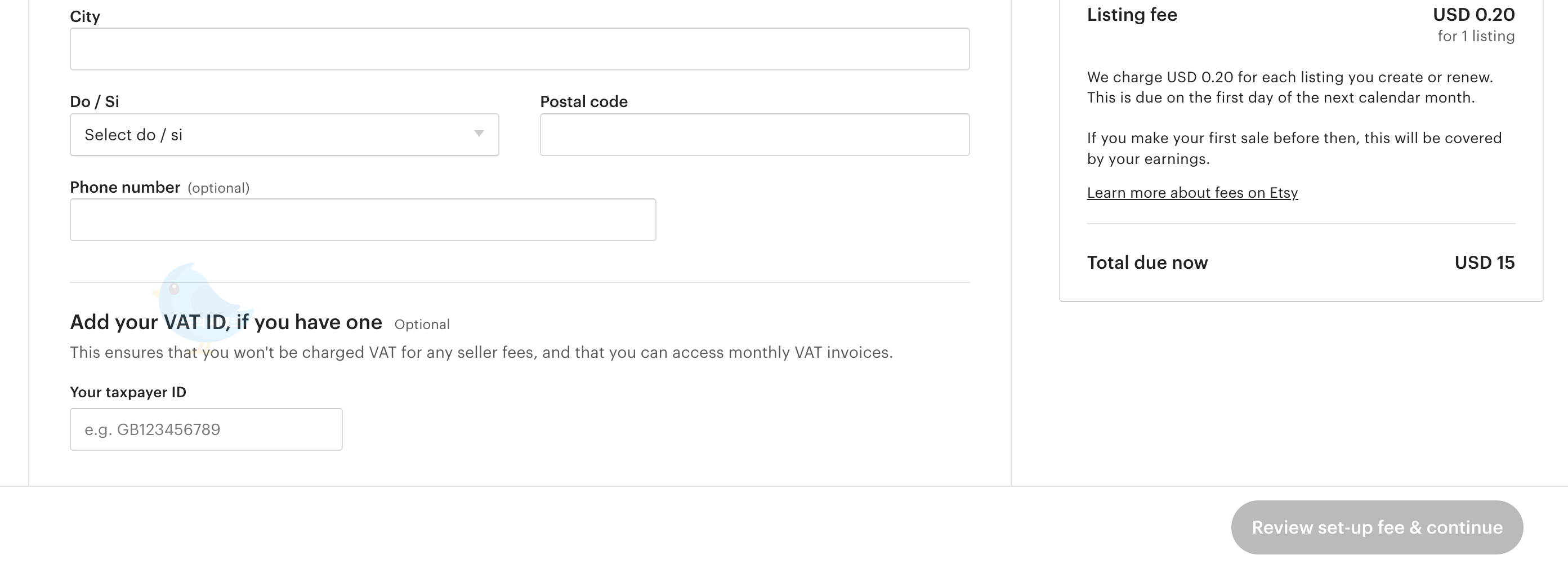Expand the Select do / si combo box
1568x568 pixels.
(x=284, y=134)
